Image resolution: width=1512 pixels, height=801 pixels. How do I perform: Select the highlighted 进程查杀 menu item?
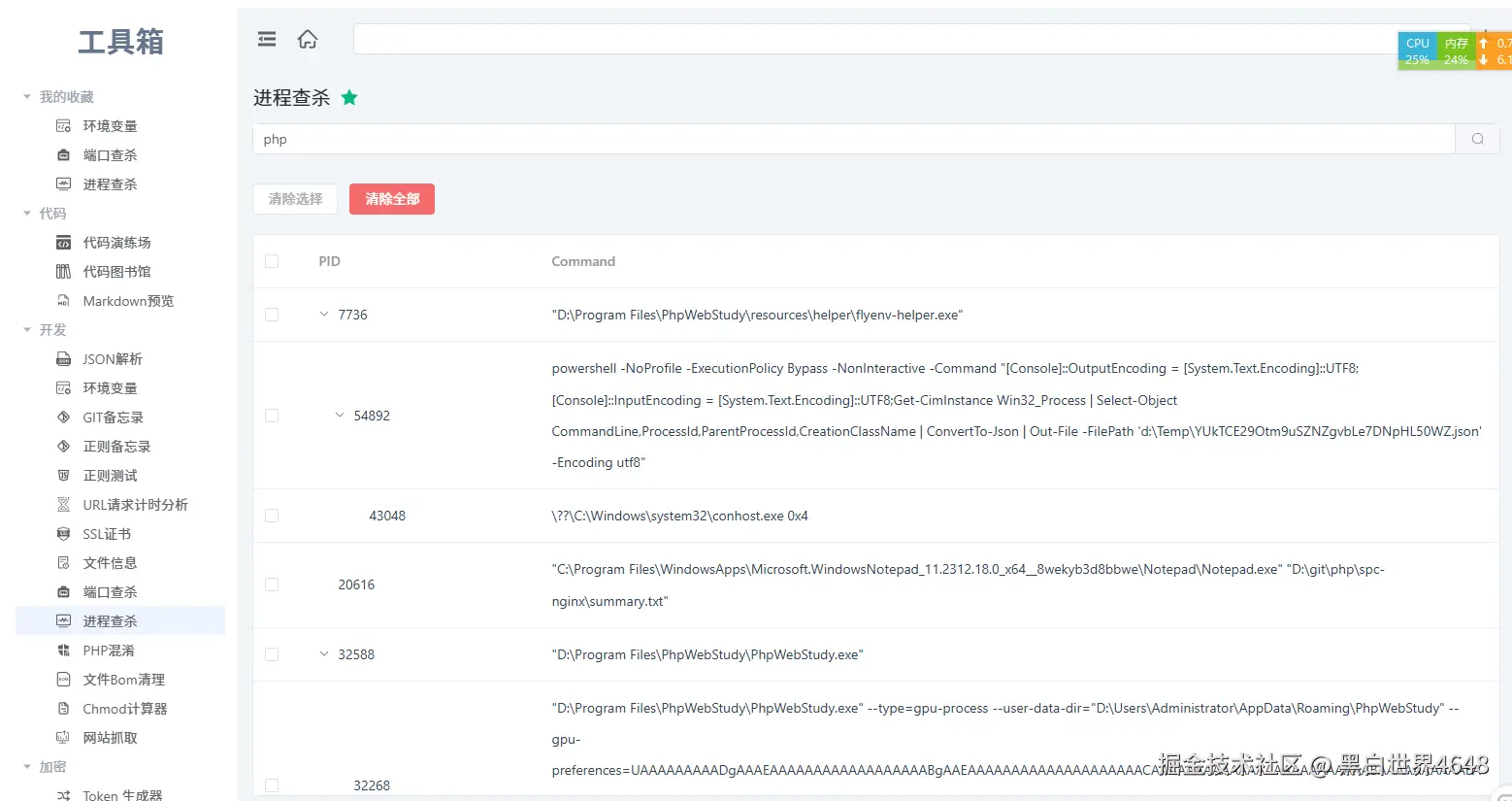click(x=120, y=620)
